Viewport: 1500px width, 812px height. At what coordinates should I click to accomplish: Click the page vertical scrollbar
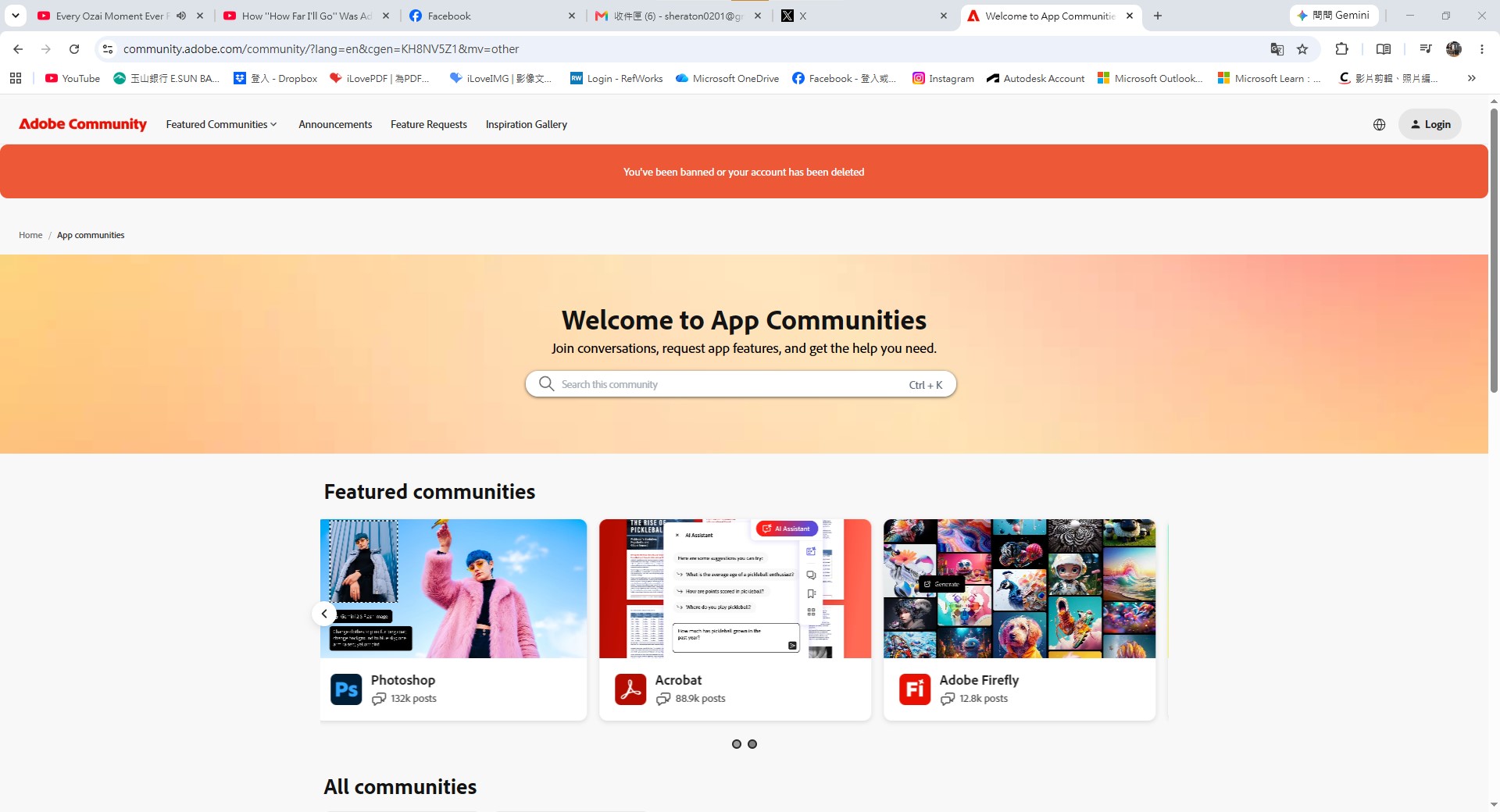point(1494,250)
